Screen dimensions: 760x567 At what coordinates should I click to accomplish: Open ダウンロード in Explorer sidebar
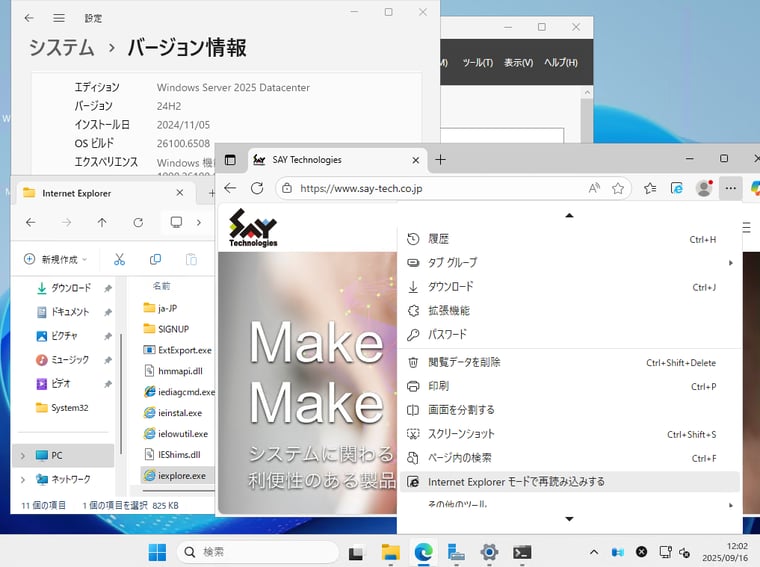coord(70,288)
